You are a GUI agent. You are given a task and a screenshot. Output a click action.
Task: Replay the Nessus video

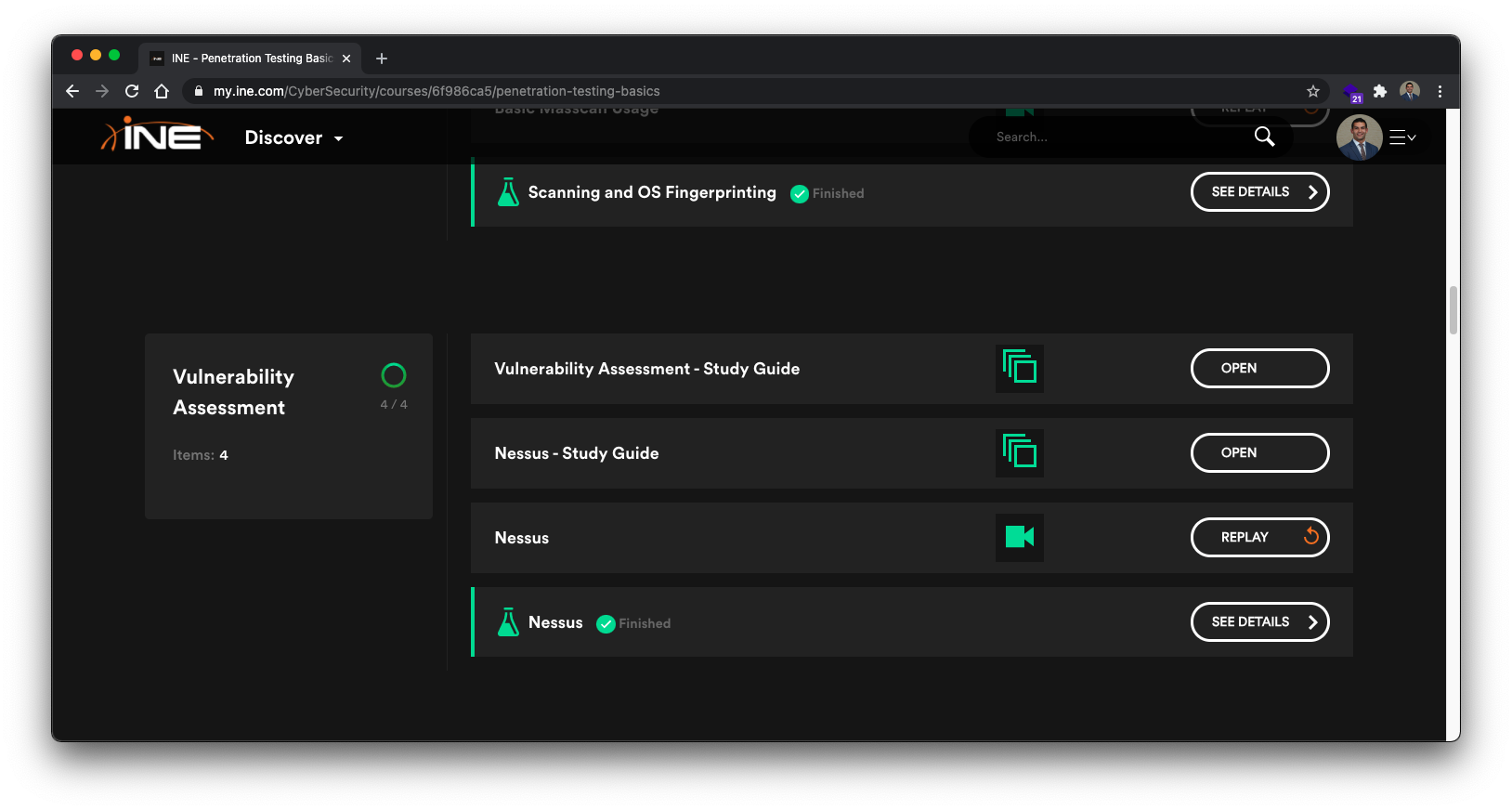coord(1259,537)
